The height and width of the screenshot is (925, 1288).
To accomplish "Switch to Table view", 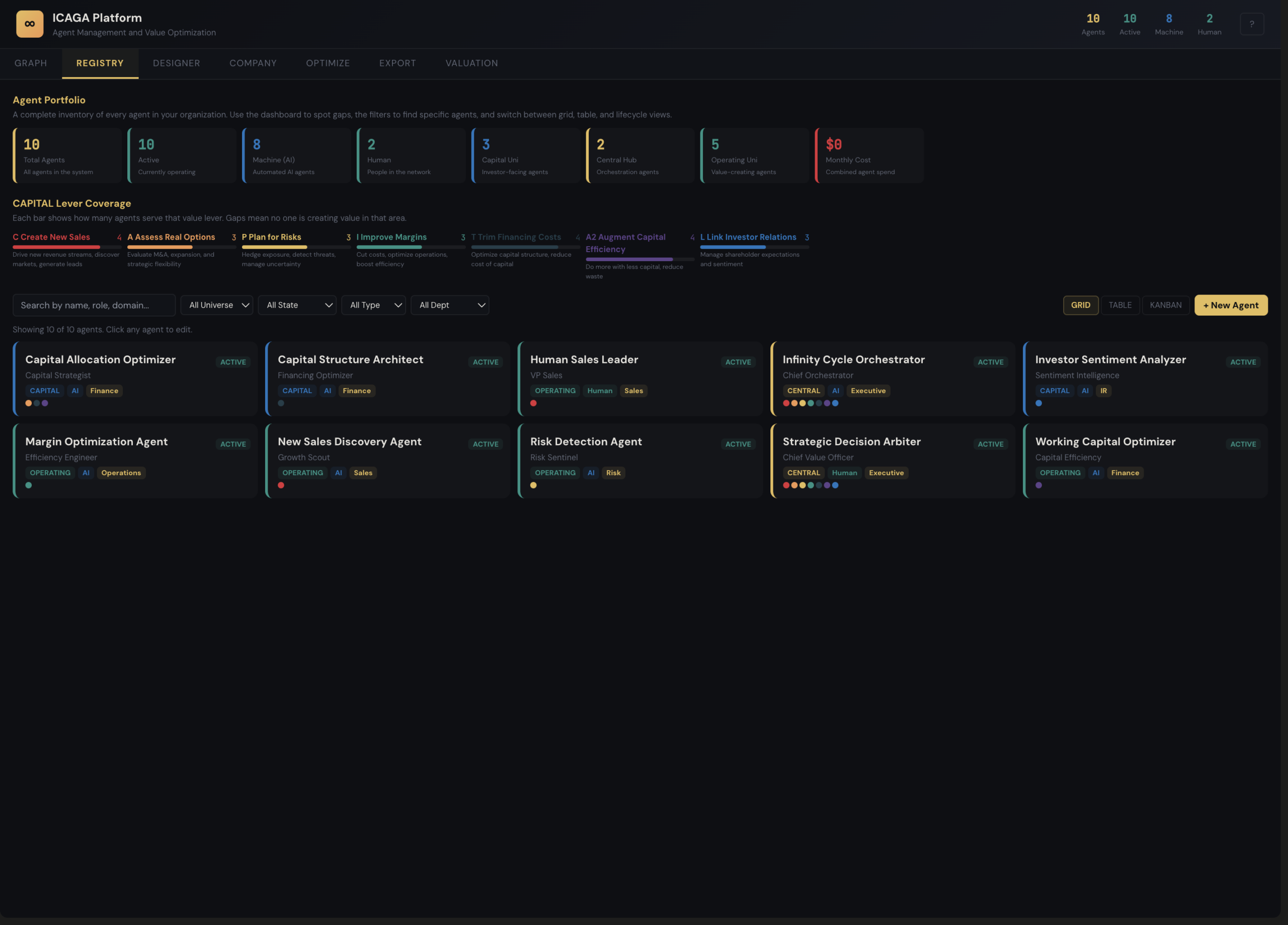I will [x=1119, y=305].
